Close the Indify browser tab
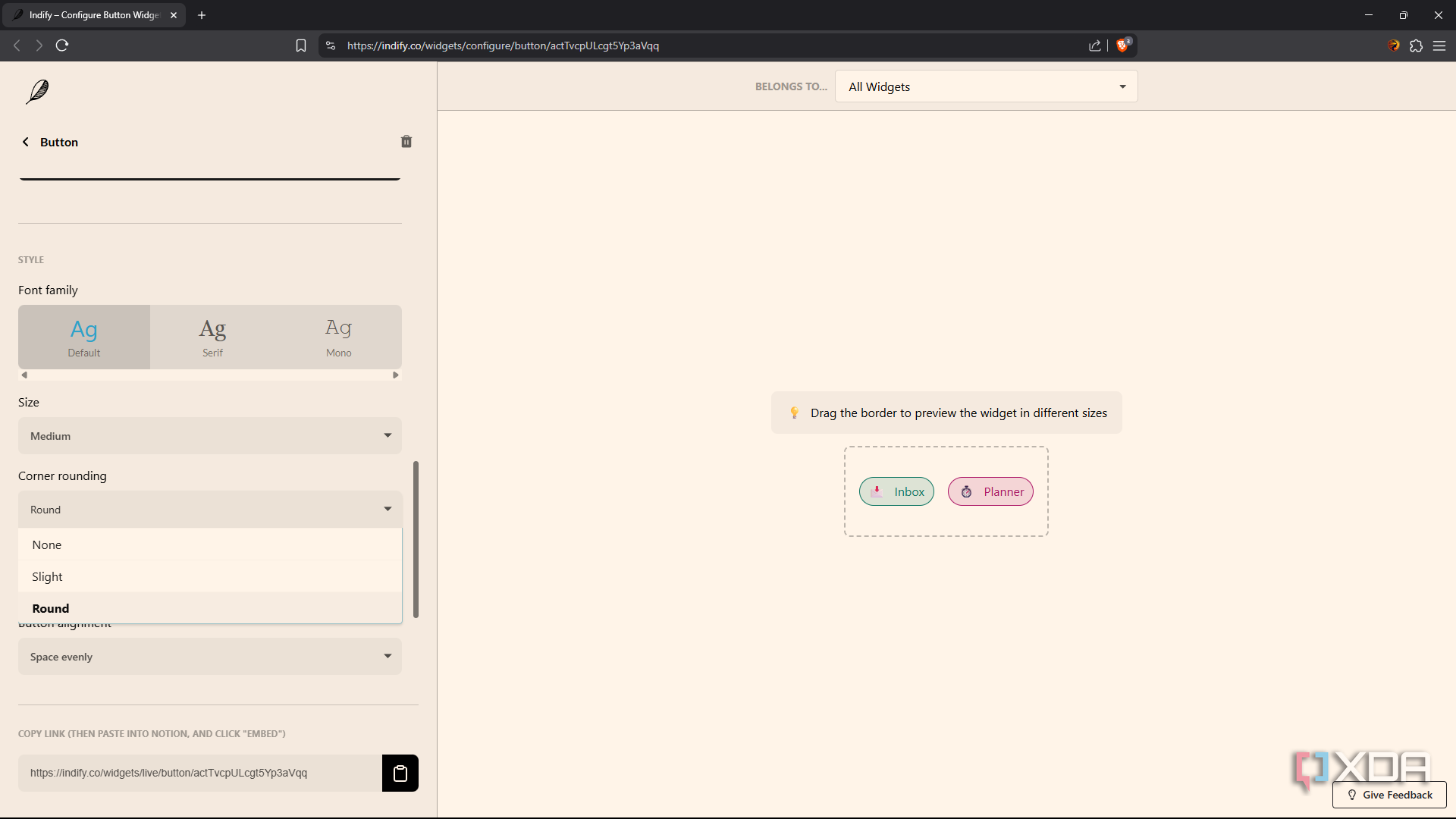 [174, 15]
